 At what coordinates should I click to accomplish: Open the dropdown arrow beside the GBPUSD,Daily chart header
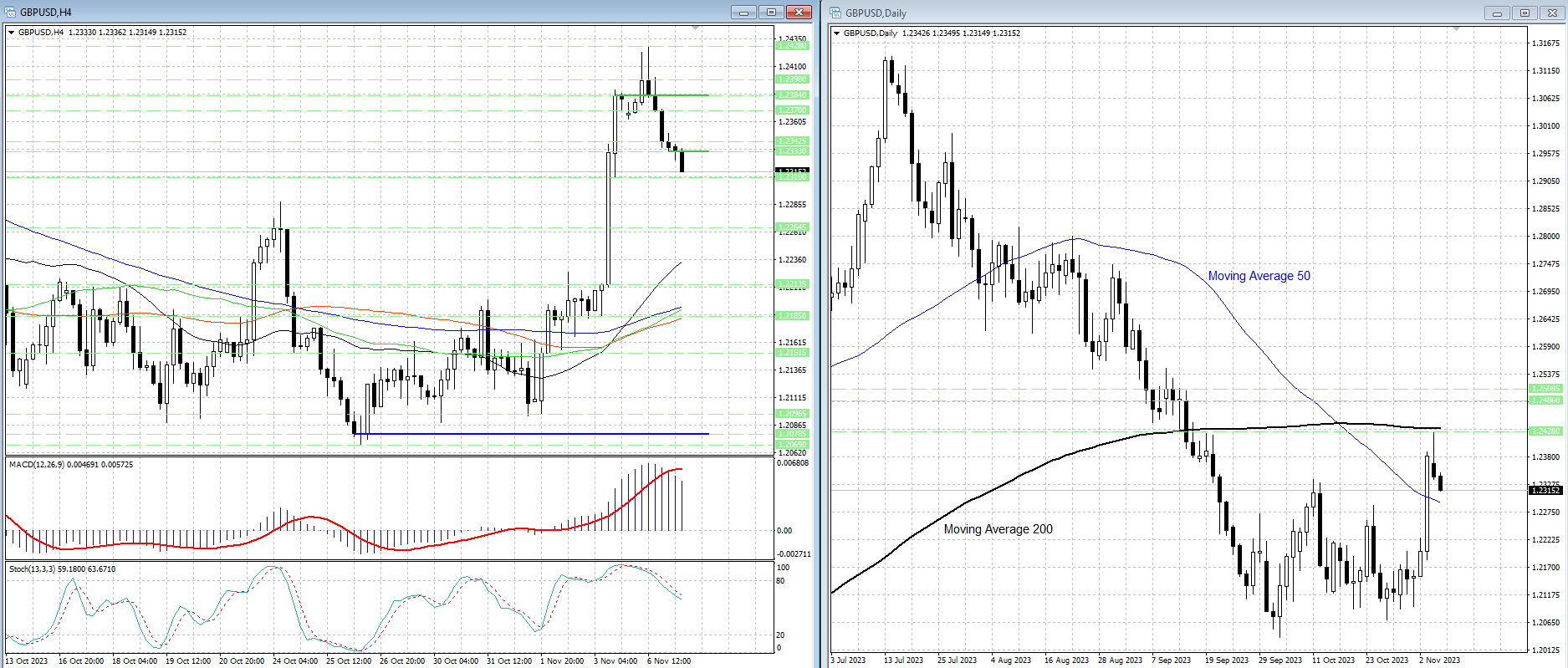click(x=837, y=33)
